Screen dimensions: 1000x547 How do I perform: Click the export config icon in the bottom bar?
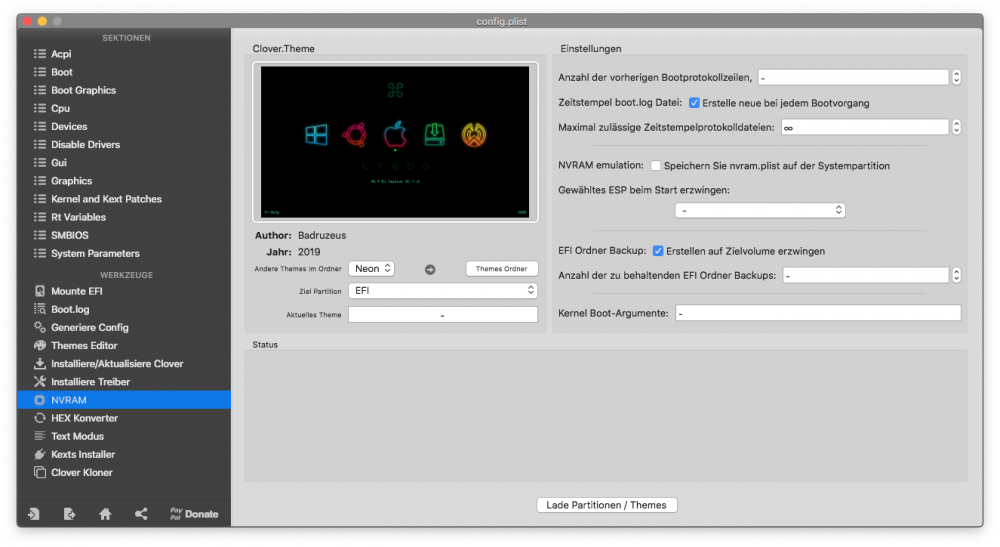coord(70,514)
